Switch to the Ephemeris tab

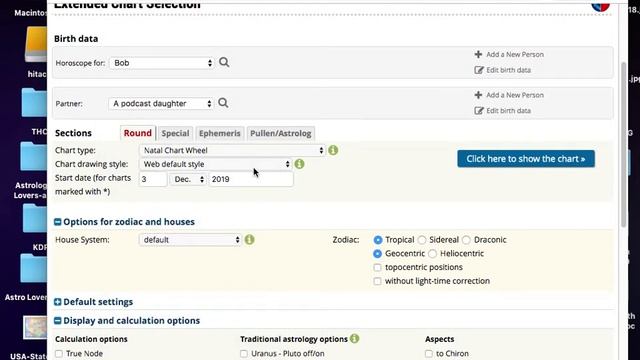(x=220, y=133)
